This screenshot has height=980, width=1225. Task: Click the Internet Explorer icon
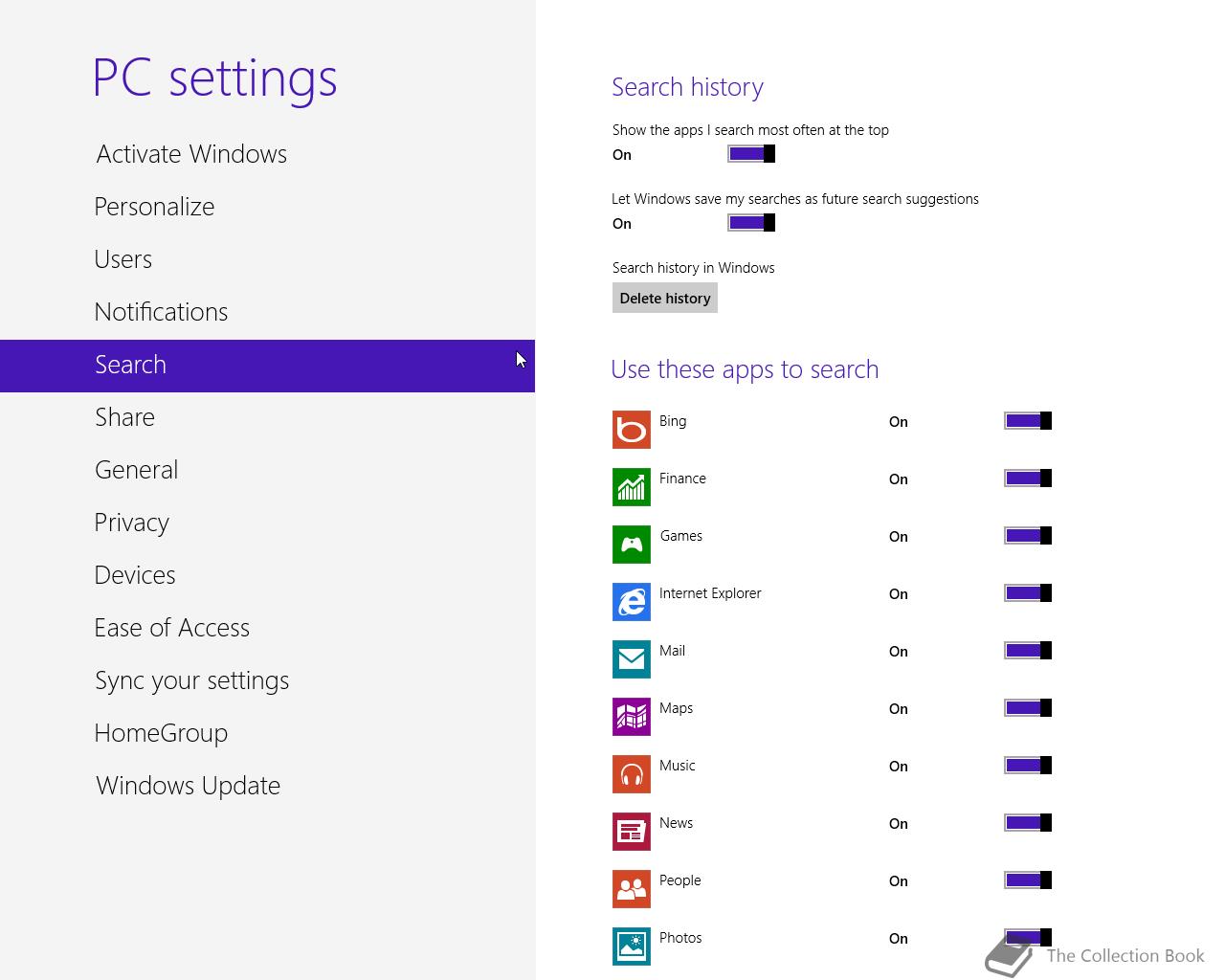pos(632,602)
